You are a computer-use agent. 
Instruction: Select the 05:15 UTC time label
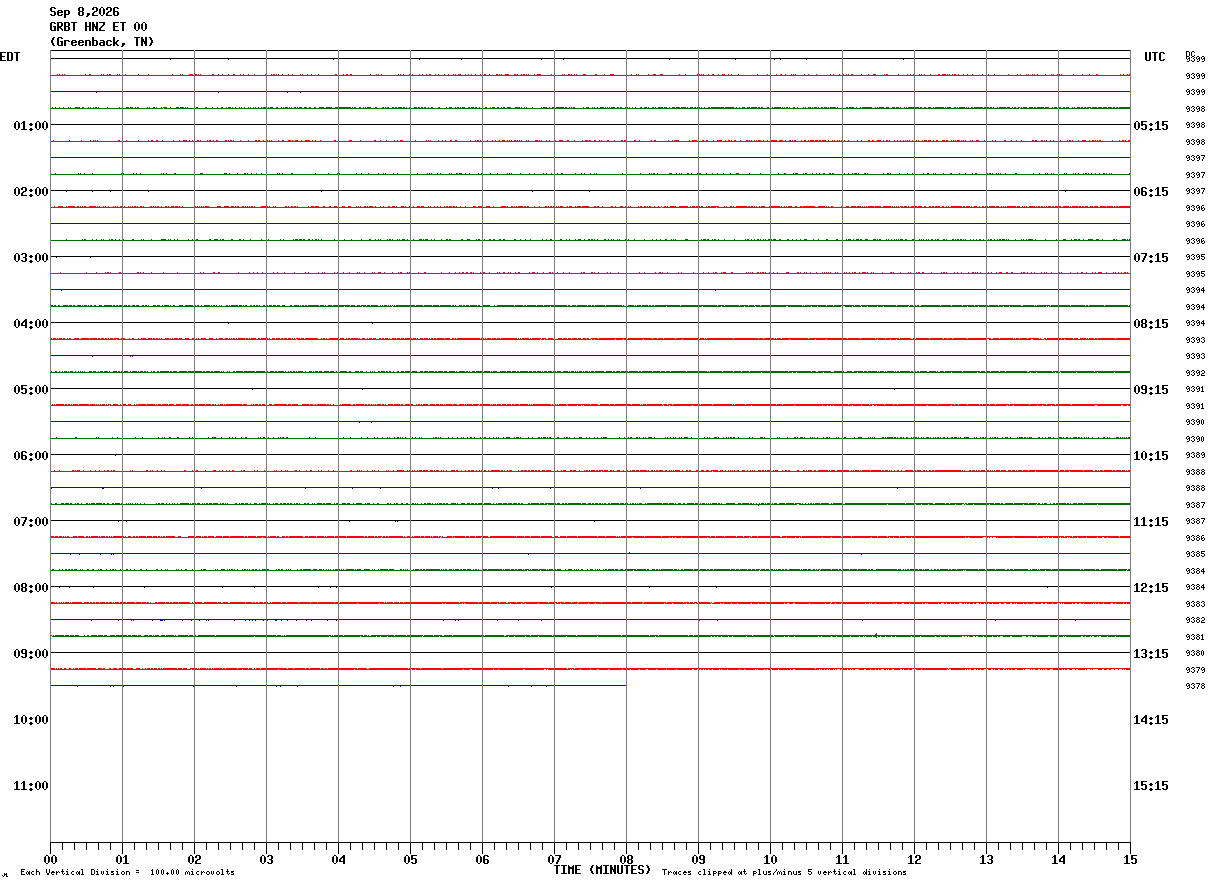(1150, 126)
